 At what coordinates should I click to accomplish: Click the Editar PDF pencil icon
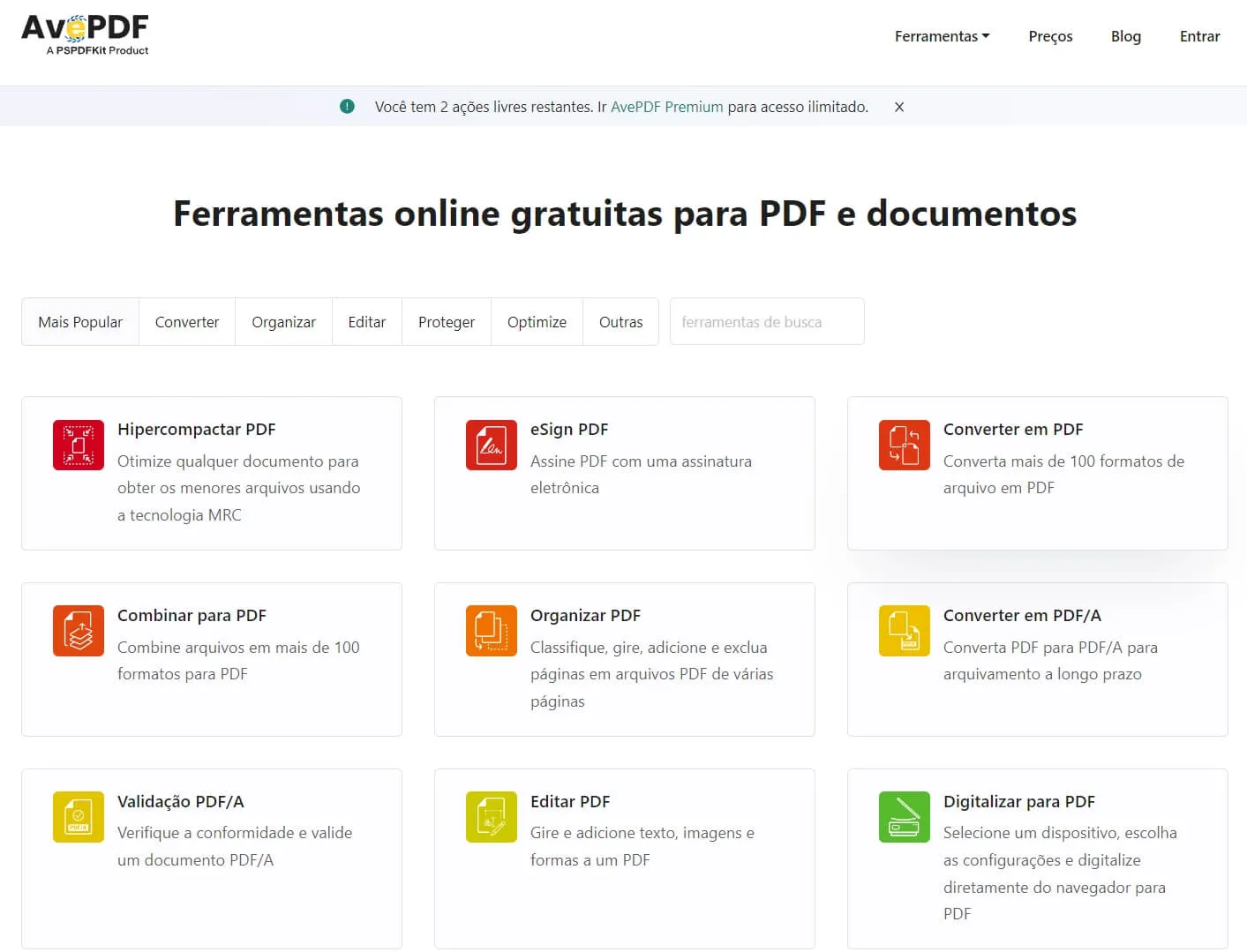pyautogui.click(x=492, y=817)
